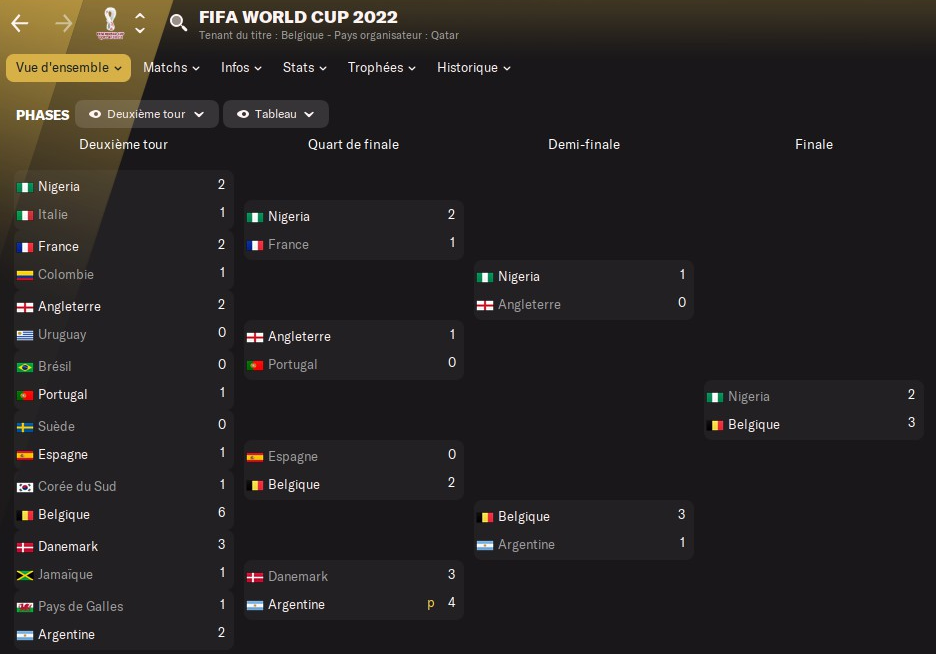
Task: Click the competition up/down switcher arrows
Action: tap(140, 23)
